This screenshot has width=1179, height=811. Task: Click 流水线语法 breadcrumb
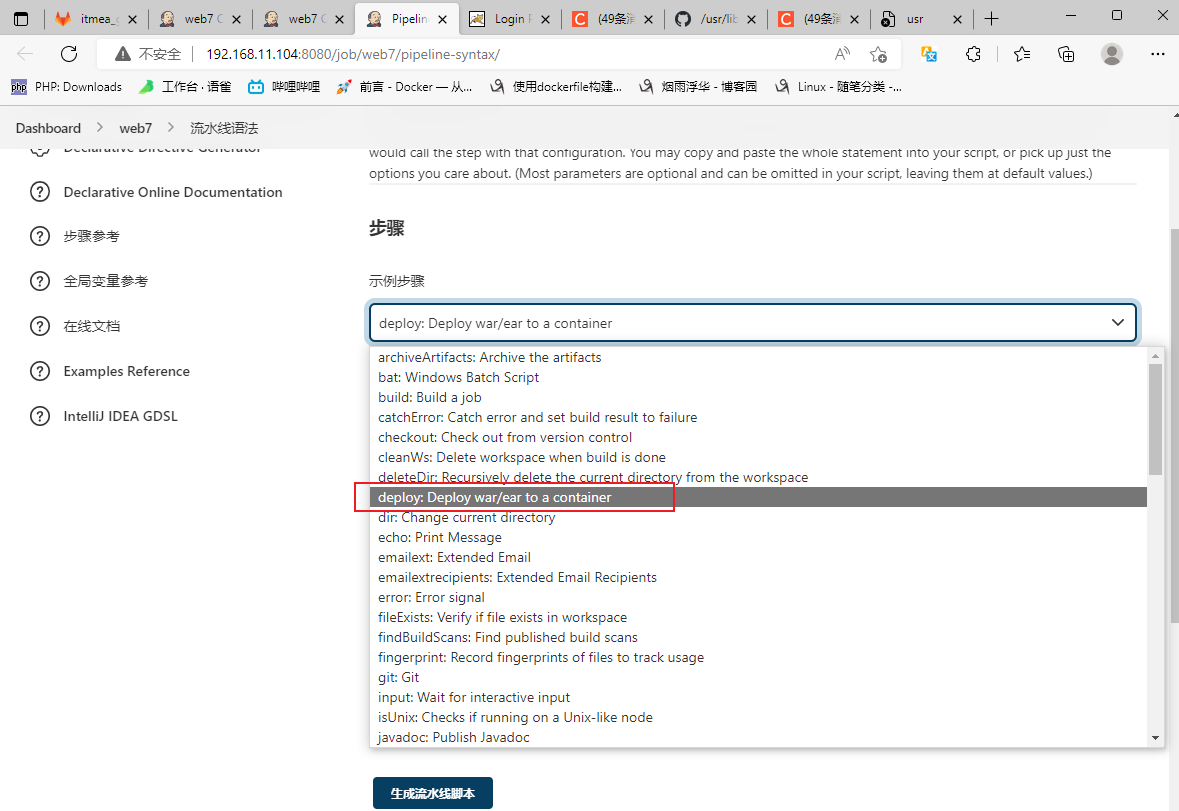click(224, 129)
